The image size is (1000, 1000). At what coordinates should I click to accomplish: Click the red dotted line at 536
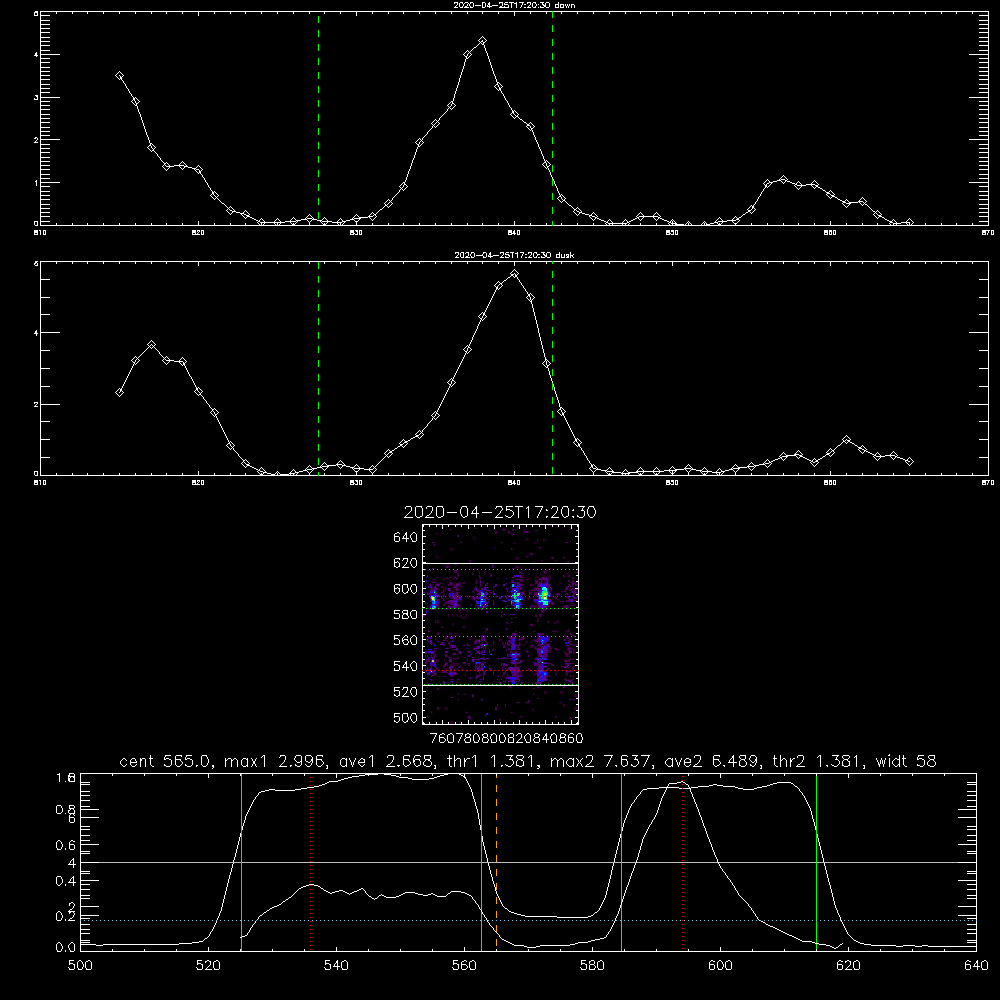point(311,862)
